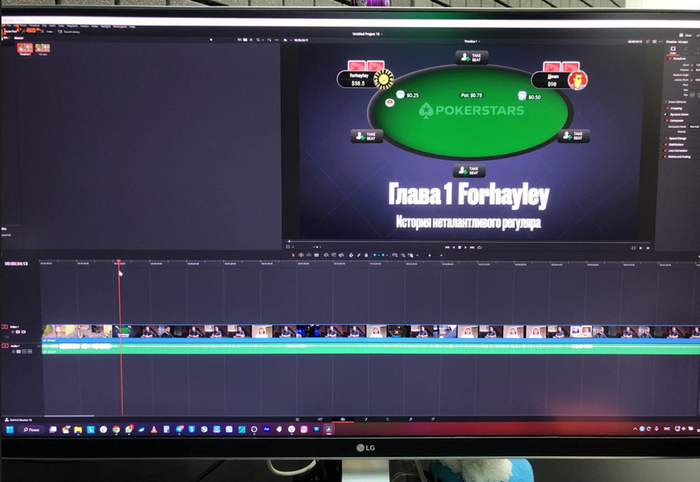This screenshot has height=482, width=700.
Task: Click the green audio clip on Audio 1
Action: tap(371, 348)
